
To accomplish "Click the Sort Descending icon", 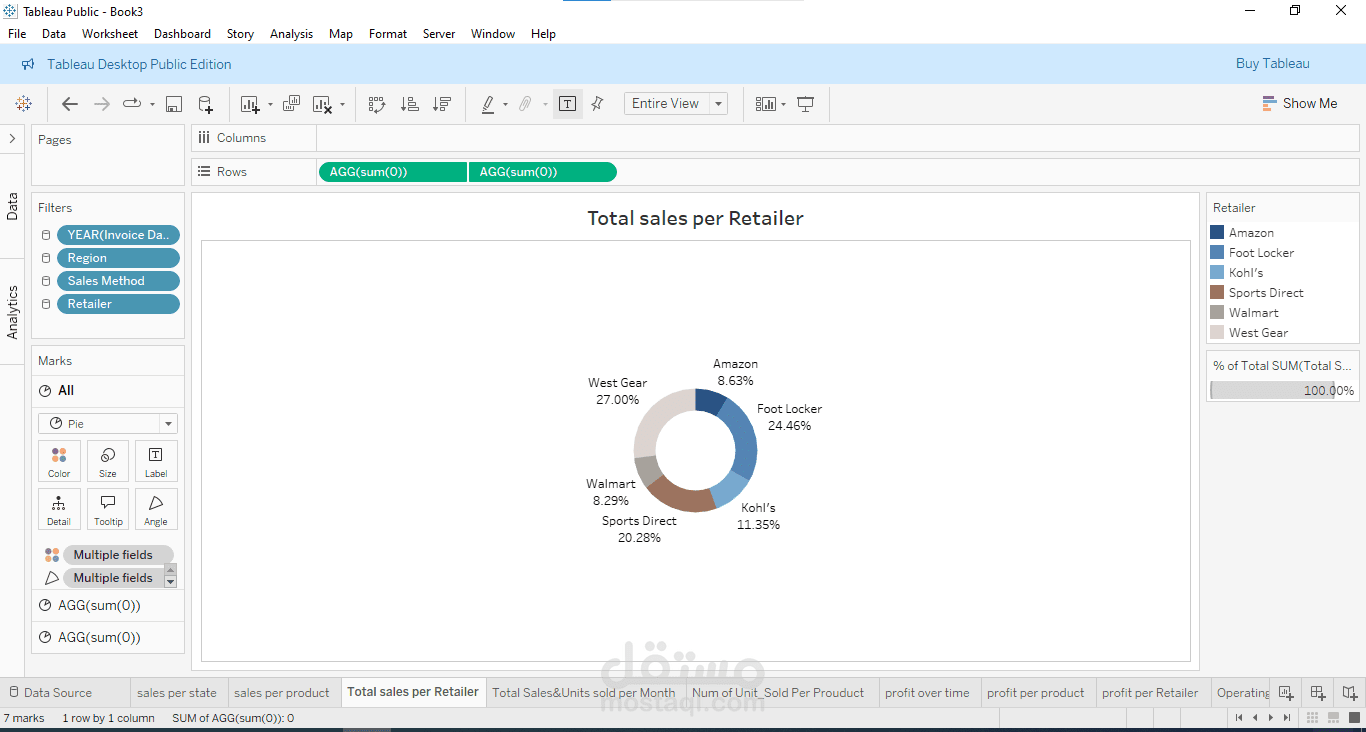I will tap(441, 104).
